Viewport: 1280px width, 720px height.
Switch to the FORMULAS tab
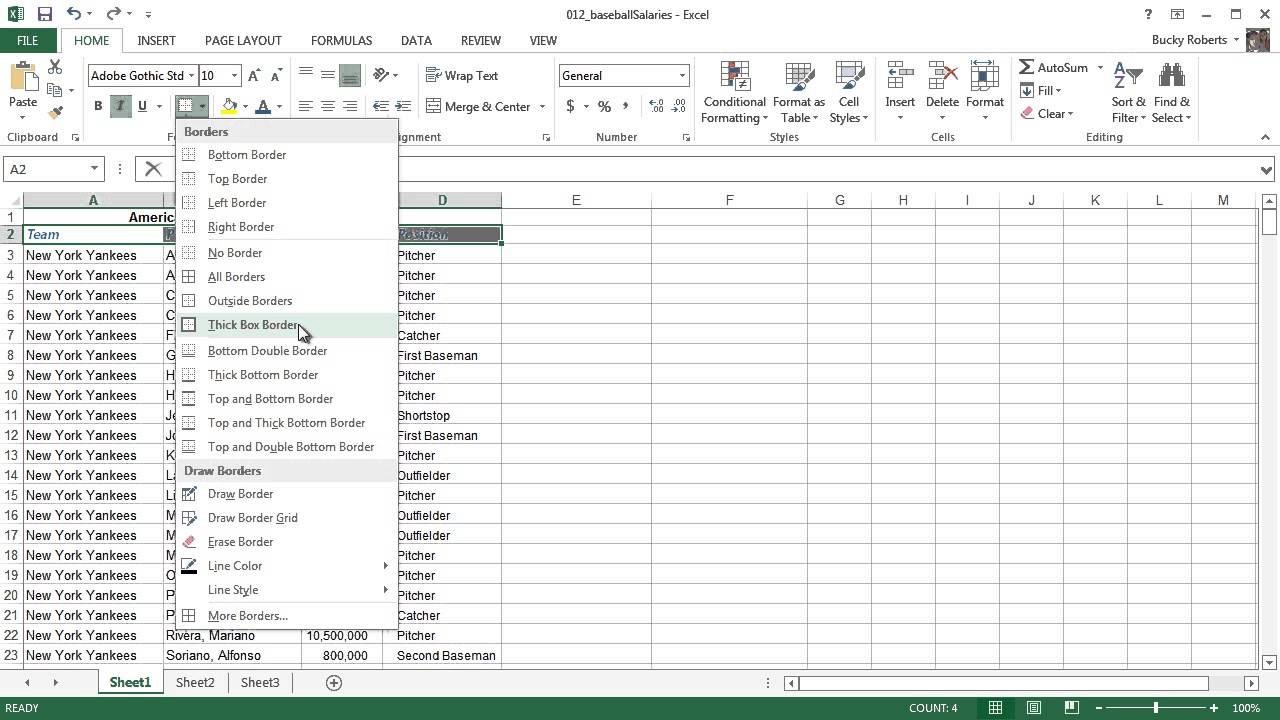pyautogui.click(x=341, y=40)
